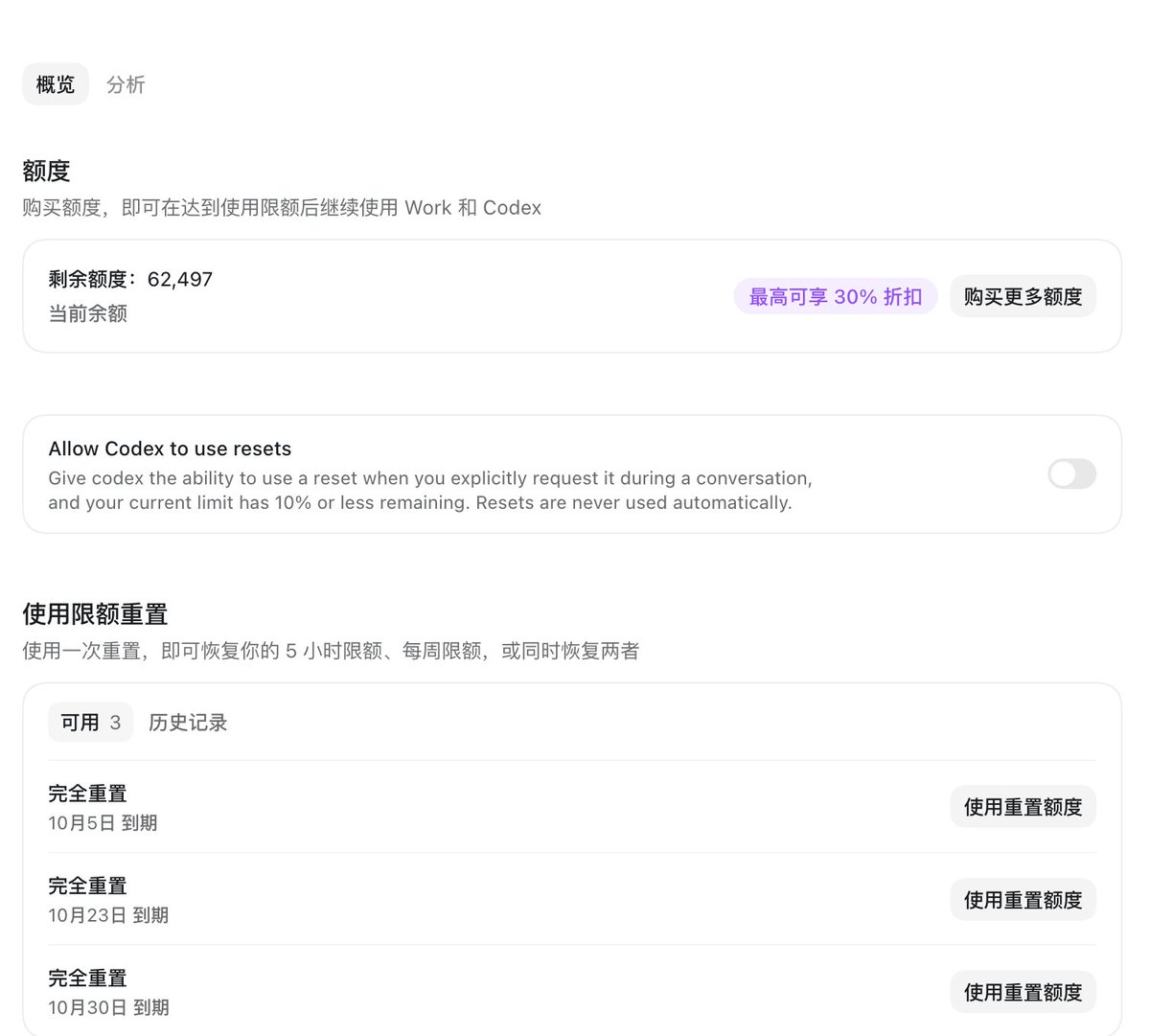Image resolution: width=1150 pixels, height=1036 pixels.
Task: Click the 剩余额度：62,497 text
Action: click(x=130, y=279)
